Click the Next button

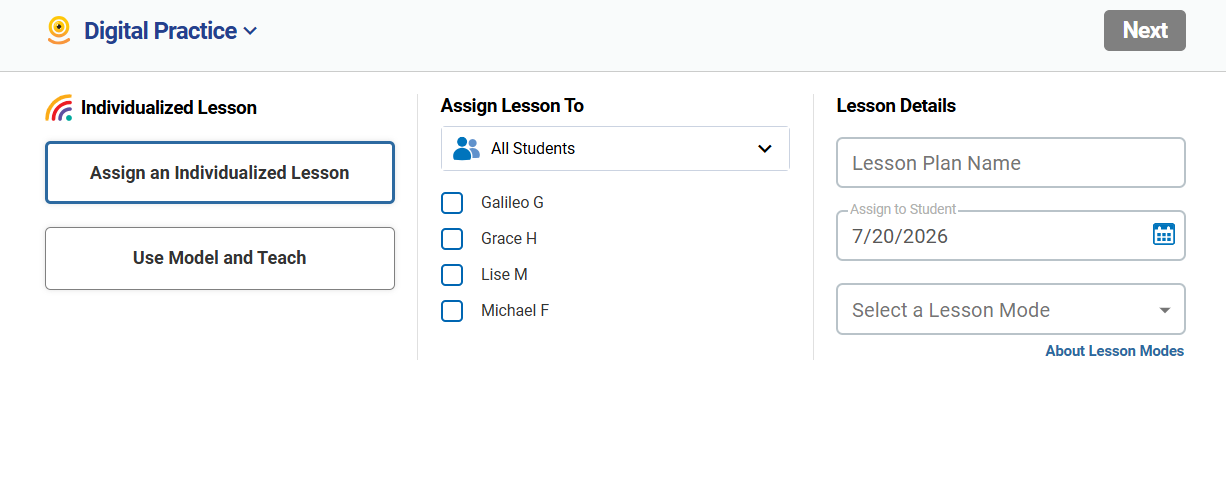click(1145, 30)
